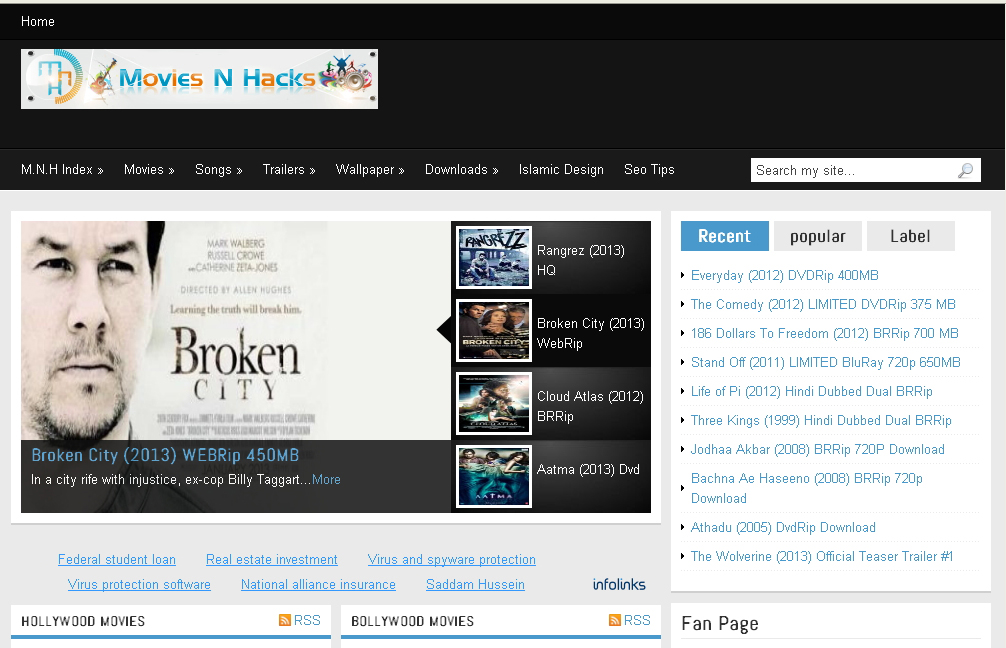Open the Hollywood Movies RSS feed icon
This screenshot has height=648, width=1006.
(x=285, y=620)
